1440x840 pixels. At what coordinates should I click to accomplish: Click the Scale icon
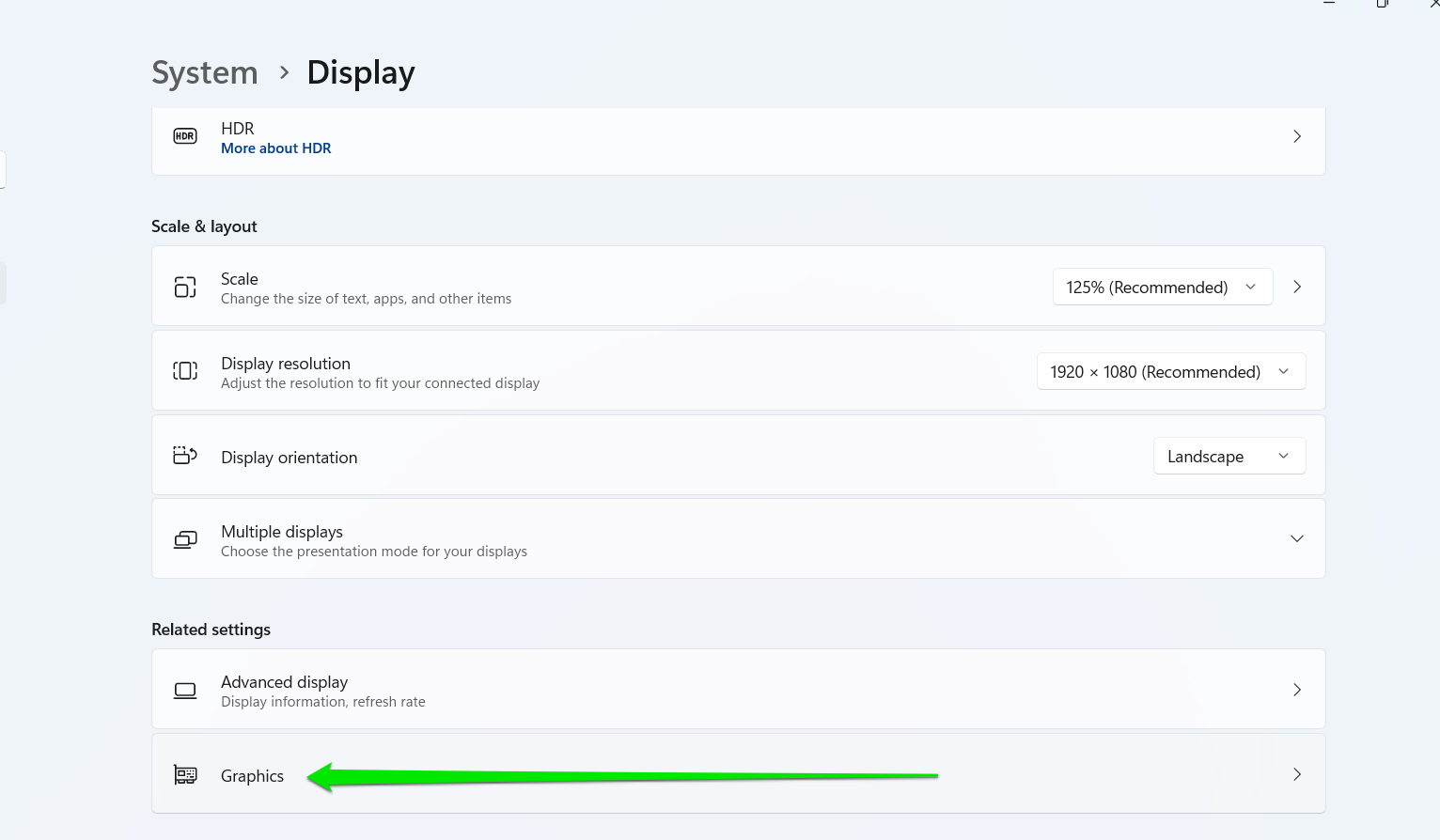pos(185,287)
